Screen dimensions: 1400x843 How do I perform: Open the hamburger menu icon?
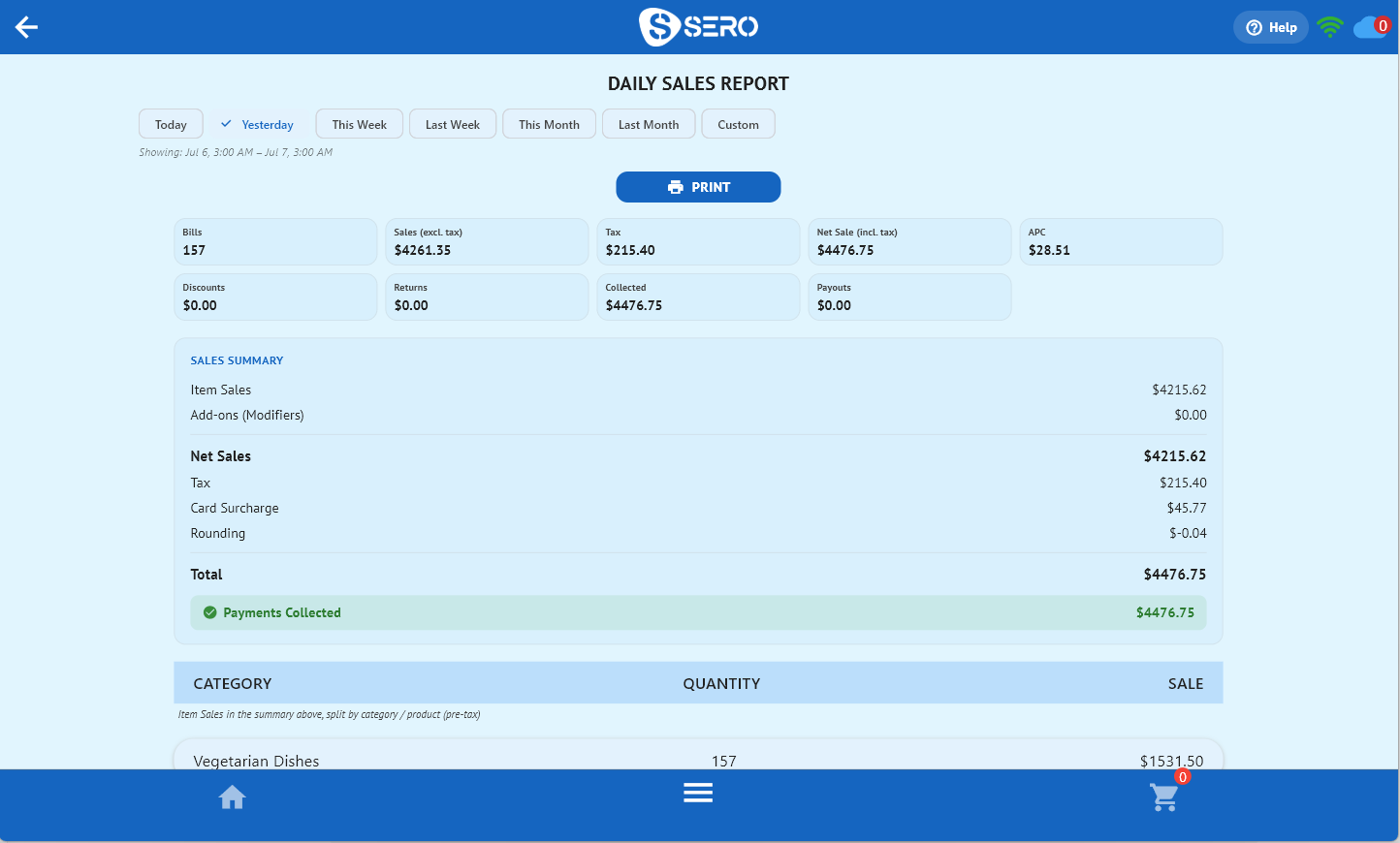coord(698,793)
